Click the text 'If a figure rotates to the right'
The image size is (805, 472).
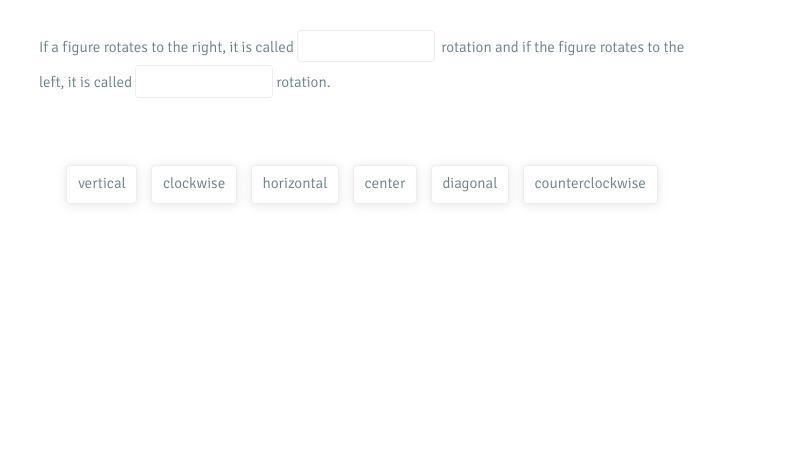coord(130,47)
